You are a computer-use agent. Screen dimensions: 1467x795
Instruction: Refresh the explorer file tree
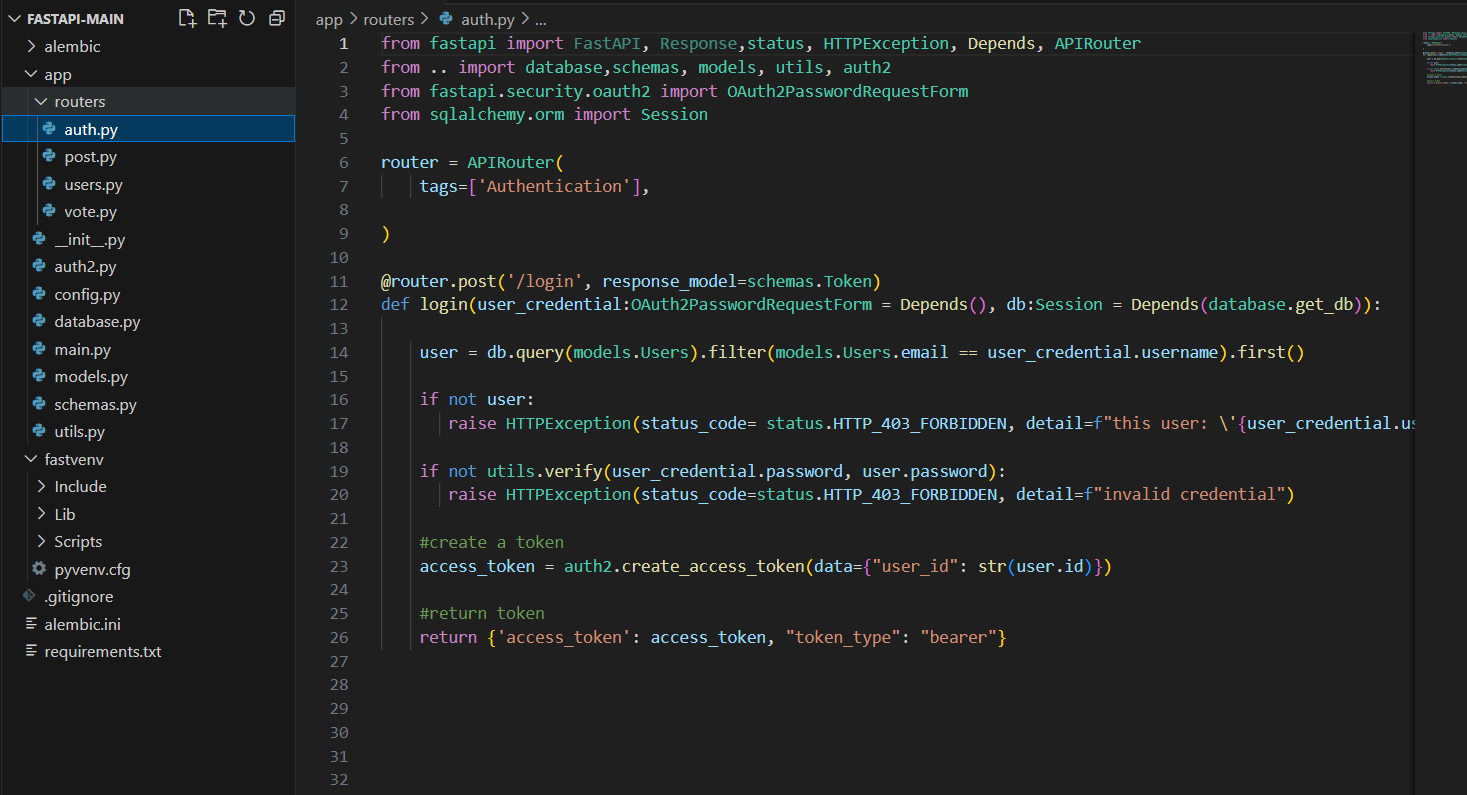(x=247, y=17)
